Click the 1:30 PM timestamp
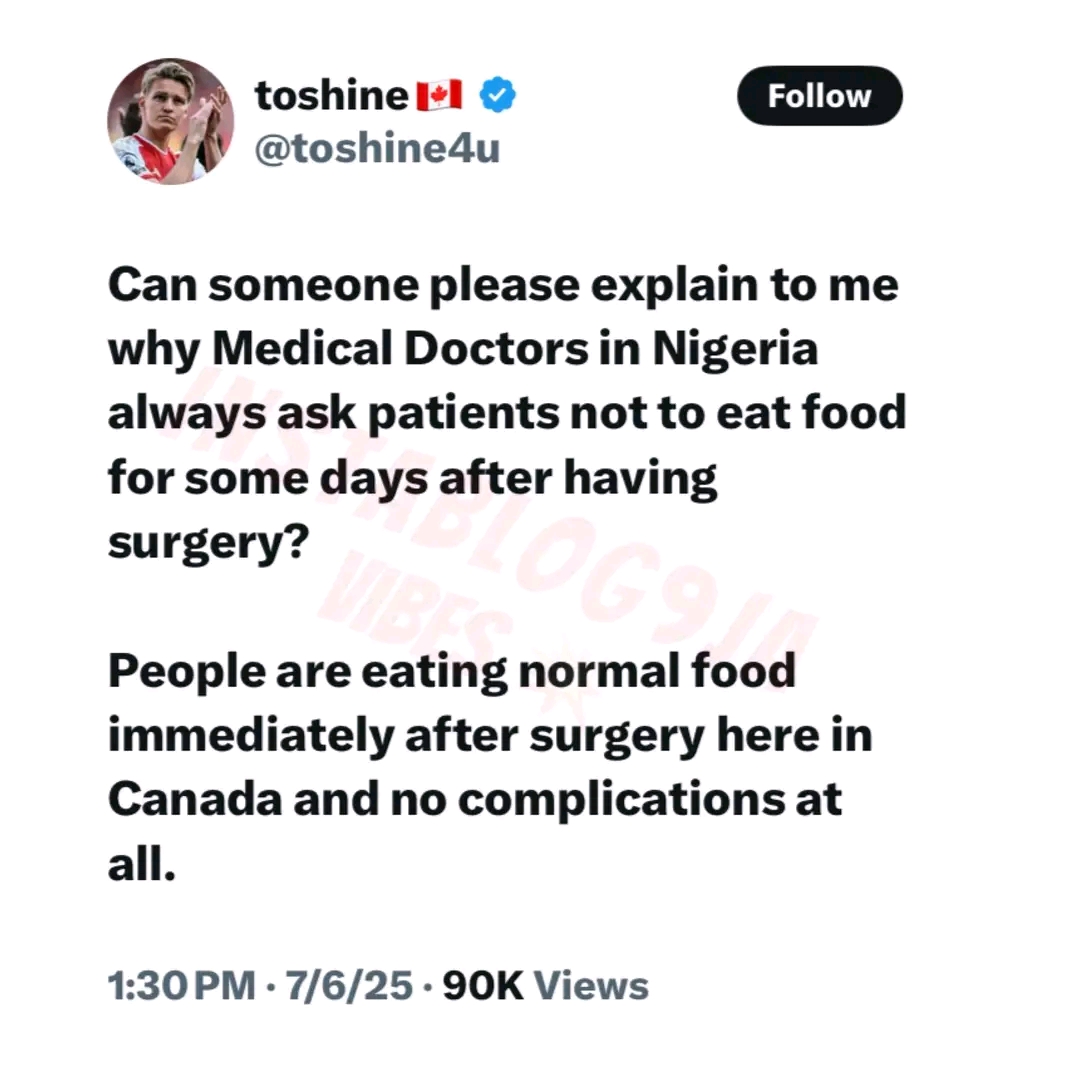 182,985
